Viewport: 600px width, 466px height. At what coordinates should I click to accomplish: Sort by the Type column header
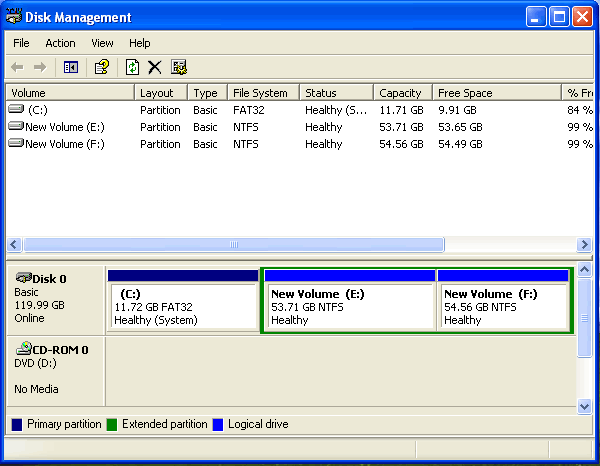(208, 93)
